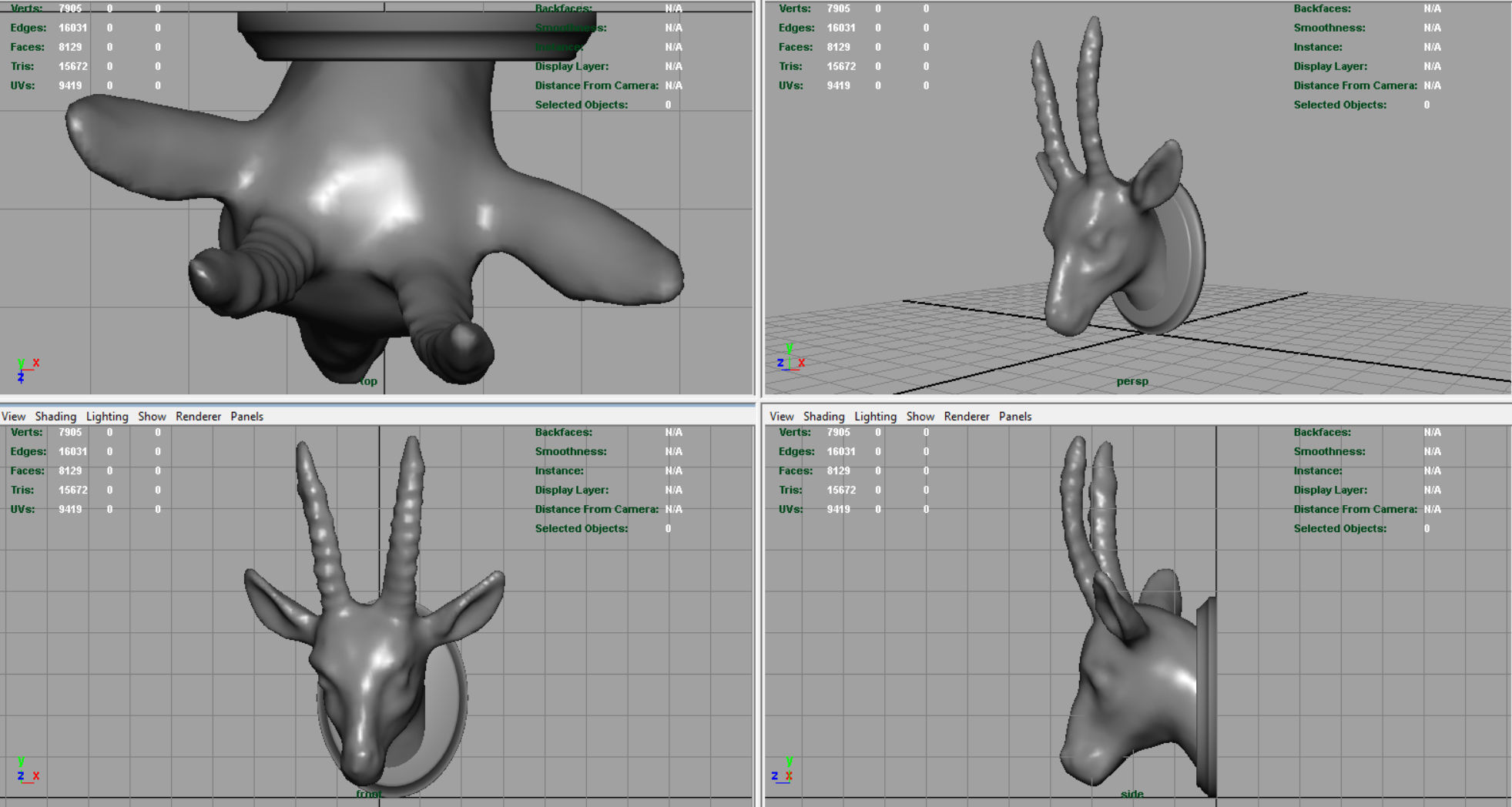Click 'Selected Objects:' label in front viewport
Image resolution: width=1512 pixels, height=807 pixels.
click(581, 528)
